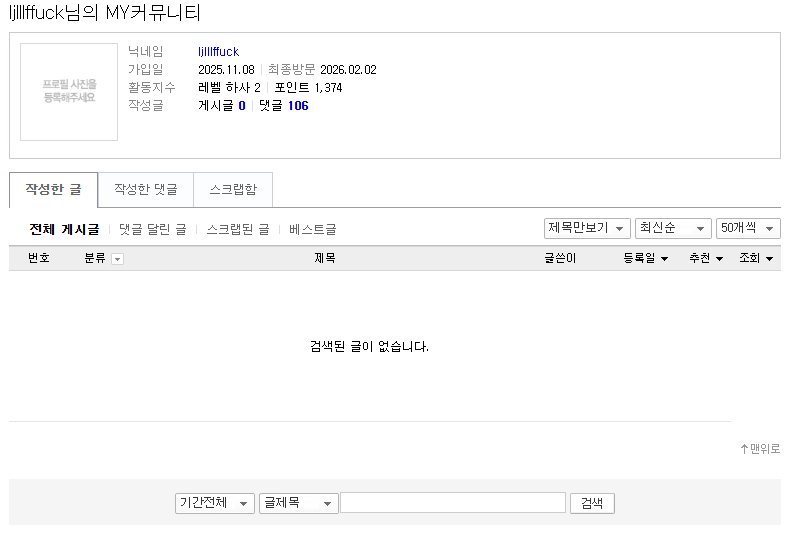The image size is (798, 554).
Task: Open the 스크랩함 tab
Action: pyautogui.click(x=233, y=190)
